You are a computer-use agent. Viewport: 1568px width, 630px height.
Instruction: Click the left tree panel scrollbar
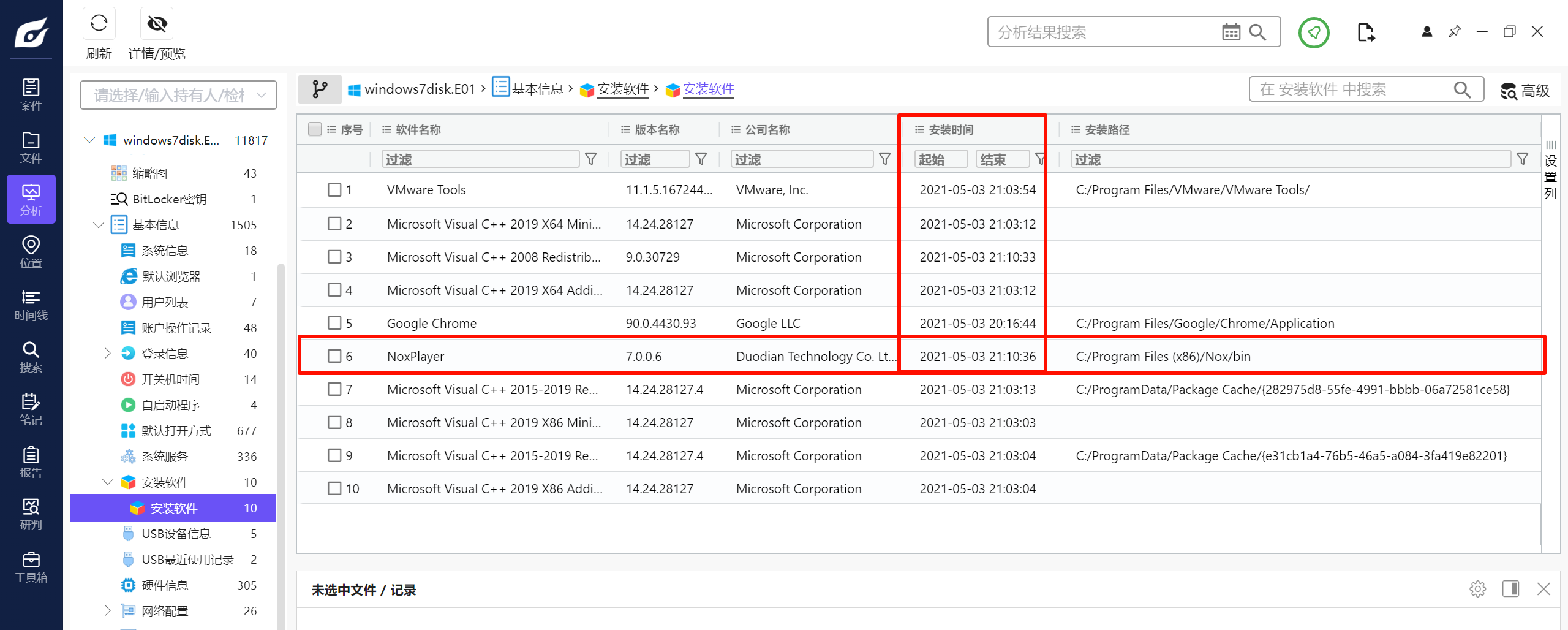281,446
